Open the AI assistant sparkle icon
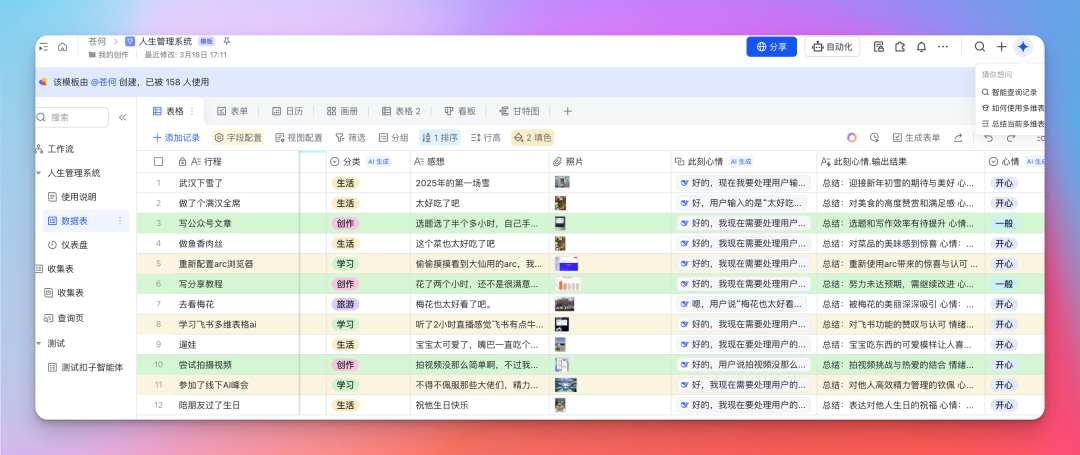Viewport: 1080px width, 455px height. [1022, 47]
